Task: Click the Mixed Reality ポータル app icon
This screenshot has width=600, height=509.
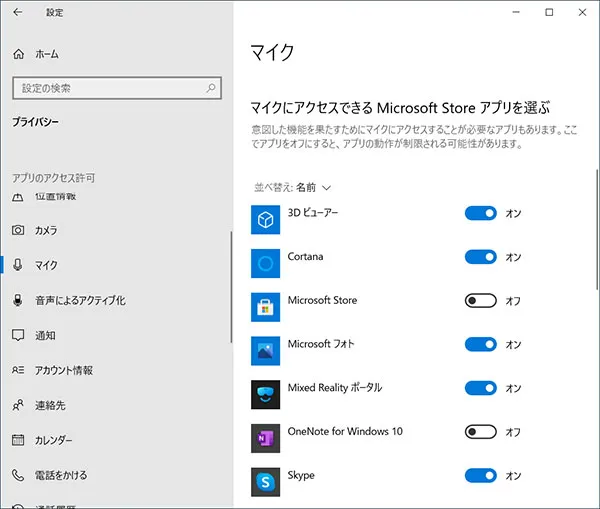Action: (265, 395)
